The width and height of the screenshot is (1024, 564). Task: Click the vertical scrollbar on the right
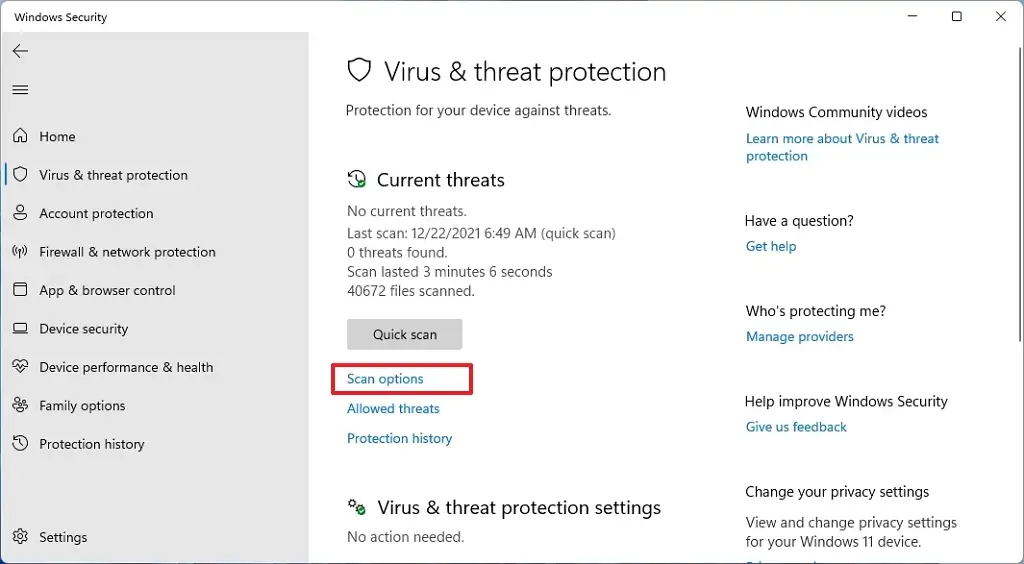(x=1021, y=196)
